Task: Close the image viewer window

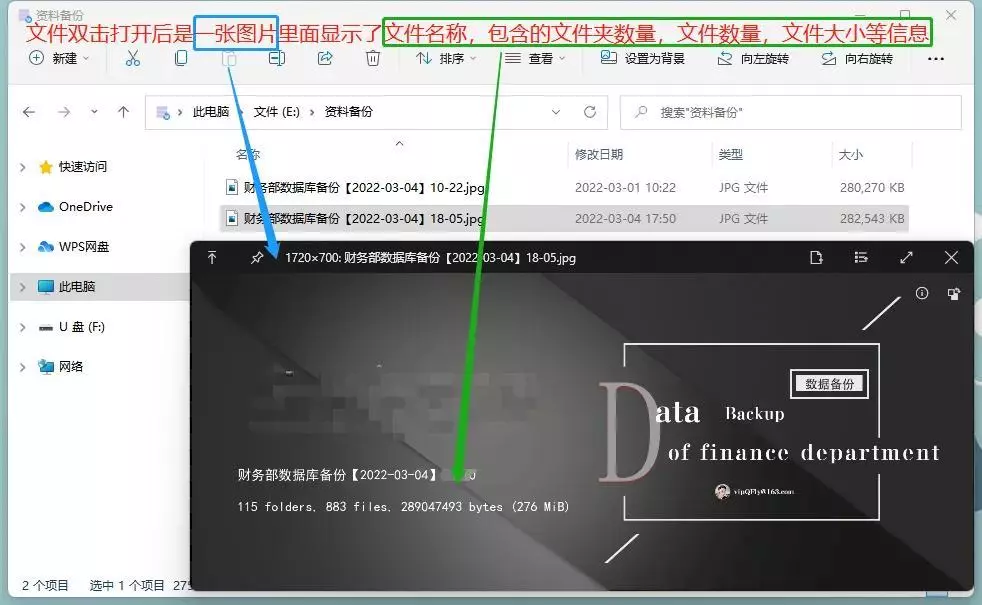Action: point(951,257)
